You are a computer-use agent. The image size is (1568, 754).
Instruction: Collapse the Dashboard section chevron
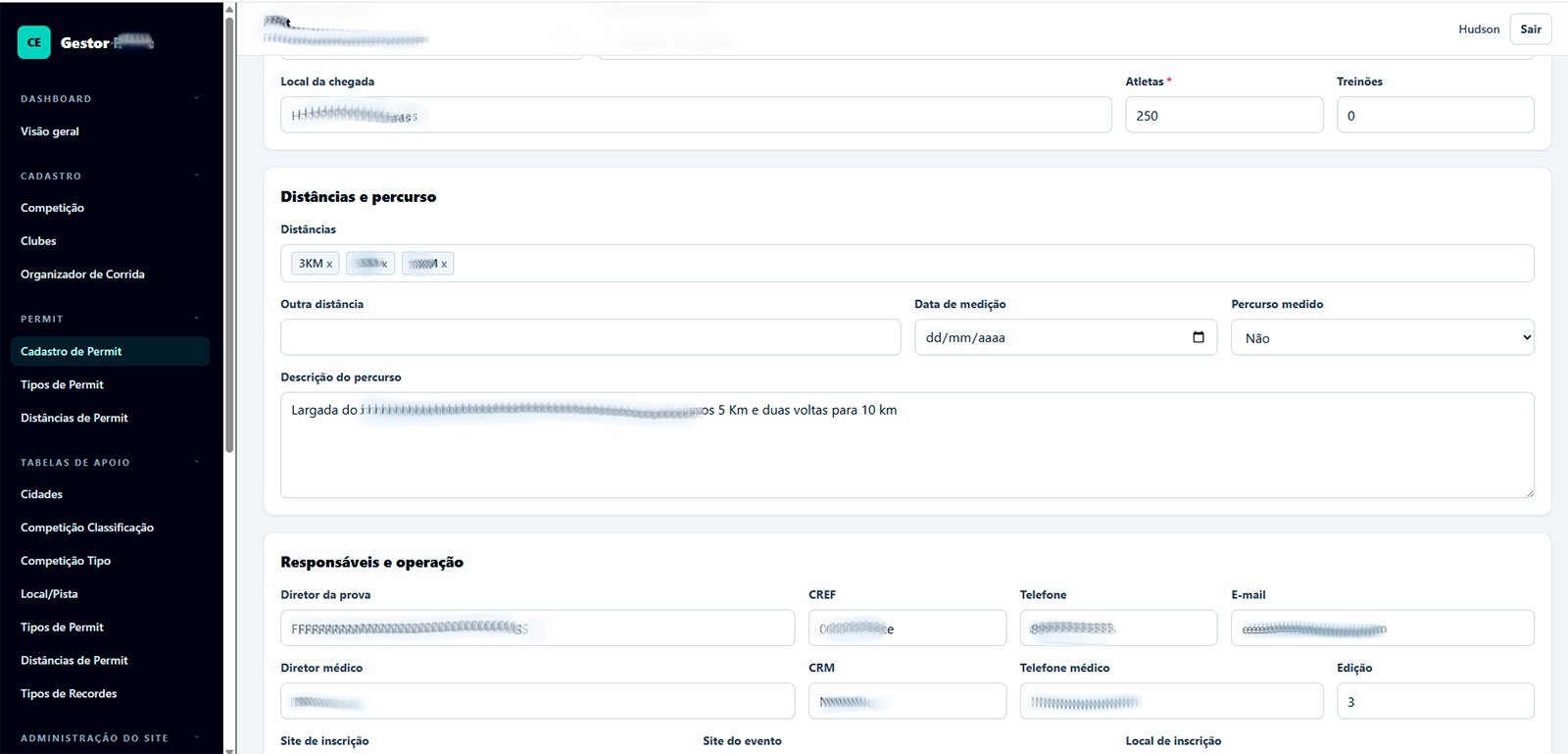[x=197, y=99]
